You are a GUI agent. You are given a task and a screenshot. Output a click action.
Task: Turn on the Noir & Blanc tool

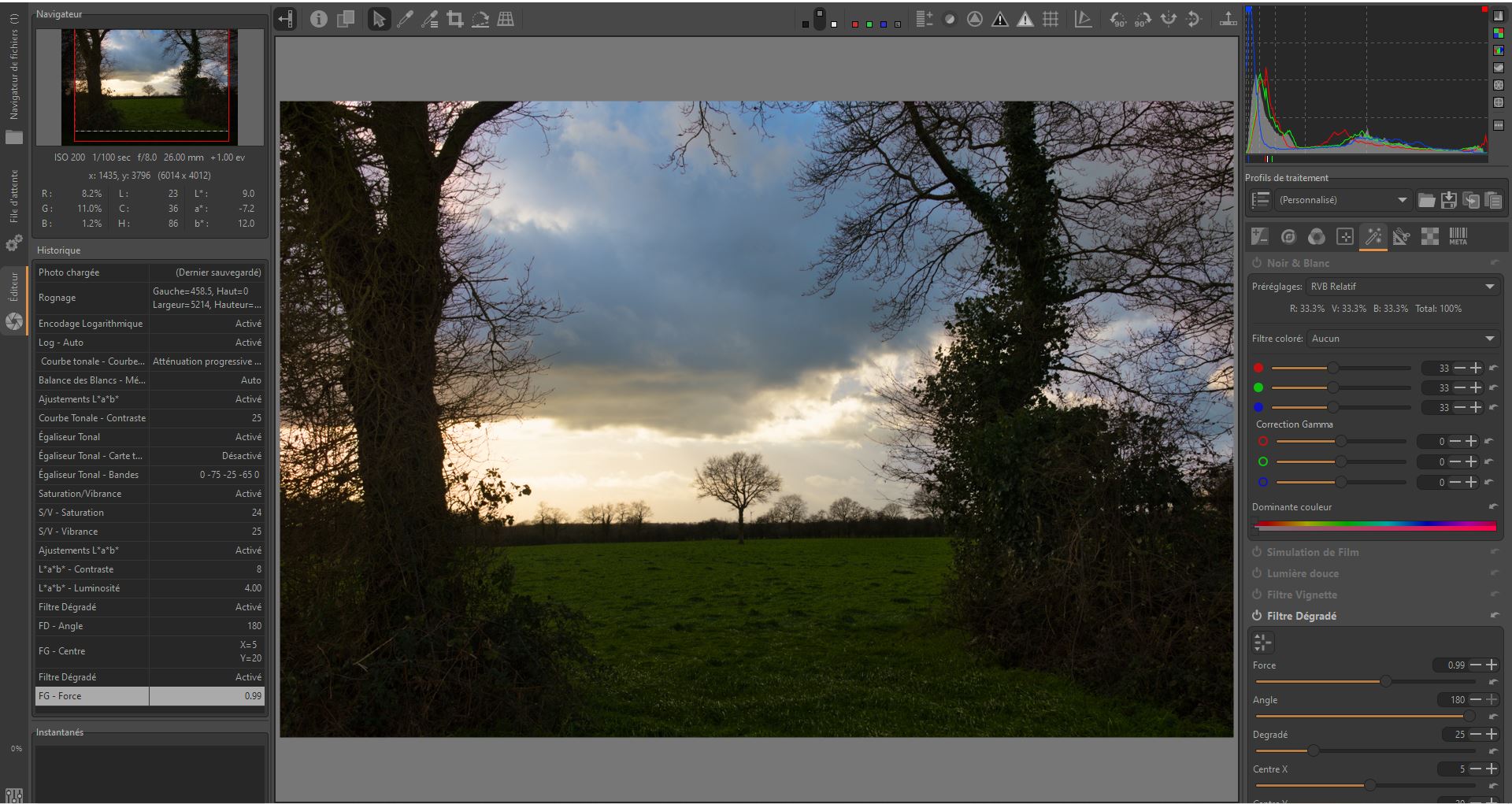pyautogui.click(x=1258, y=263)
